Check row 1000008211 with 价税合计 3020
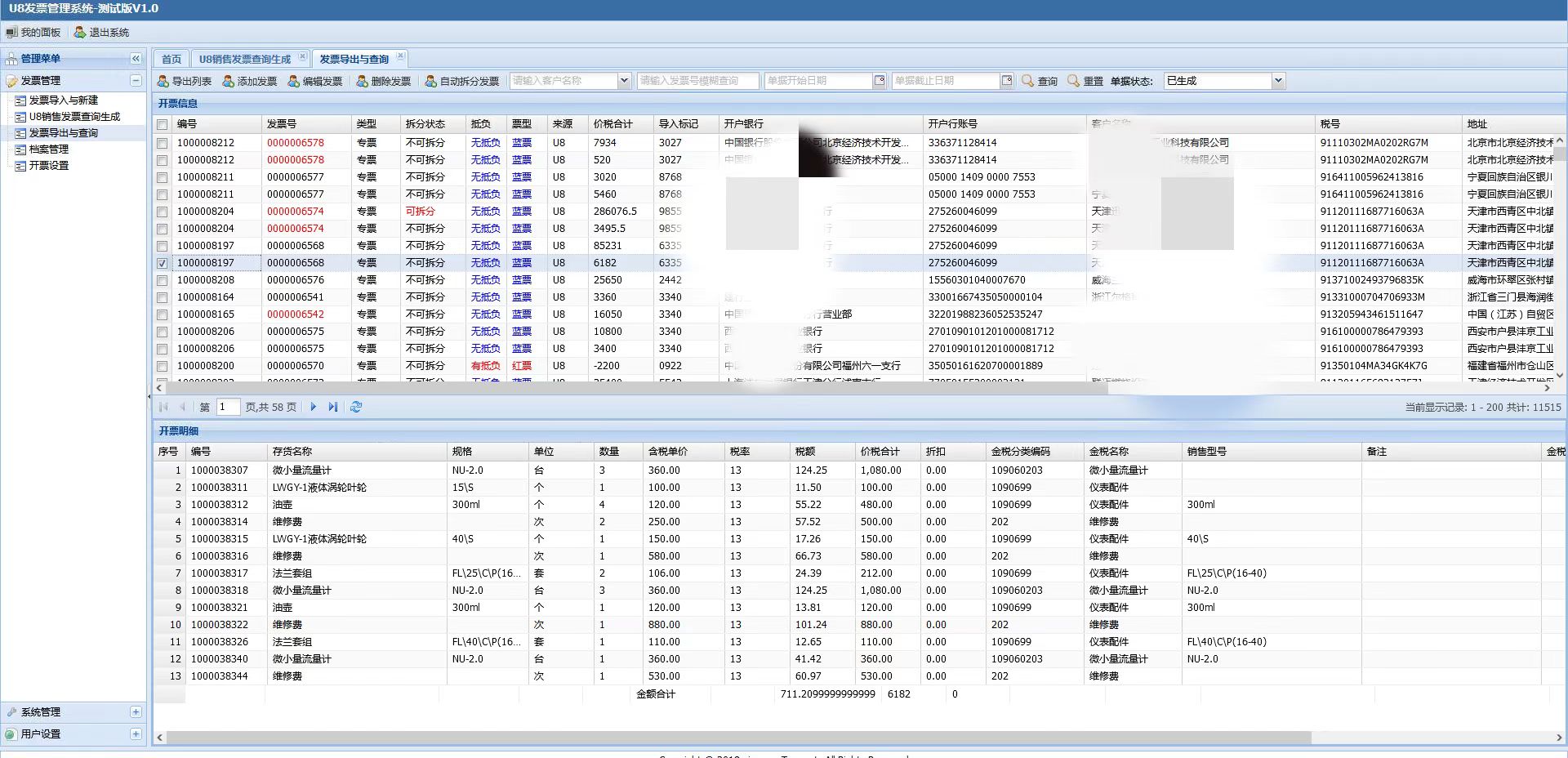 [163, 177]
